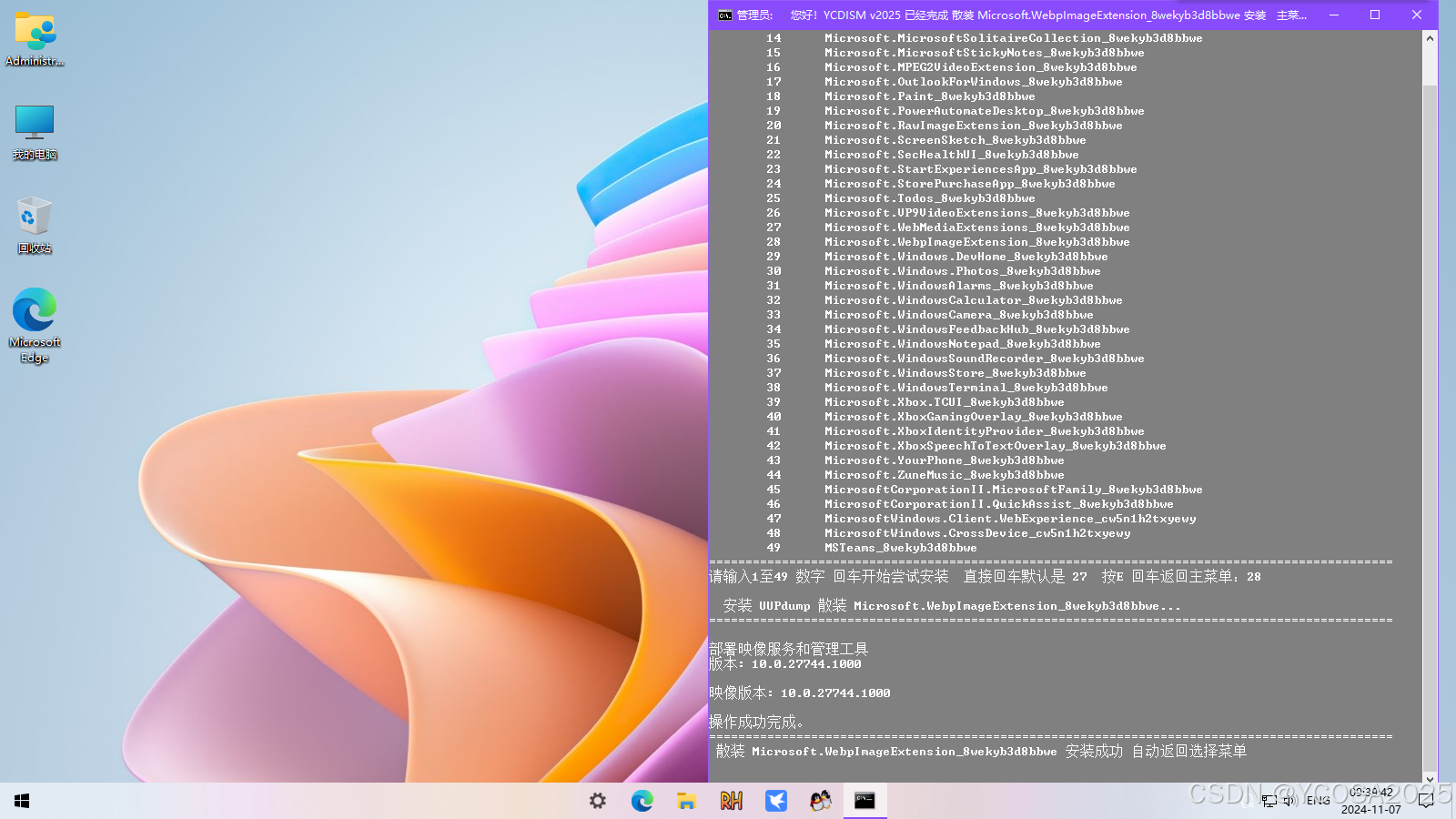Viewport: 1456px width, 819px height.
Task: Click the WindowsTerminal line
Action: pos(936,388)
